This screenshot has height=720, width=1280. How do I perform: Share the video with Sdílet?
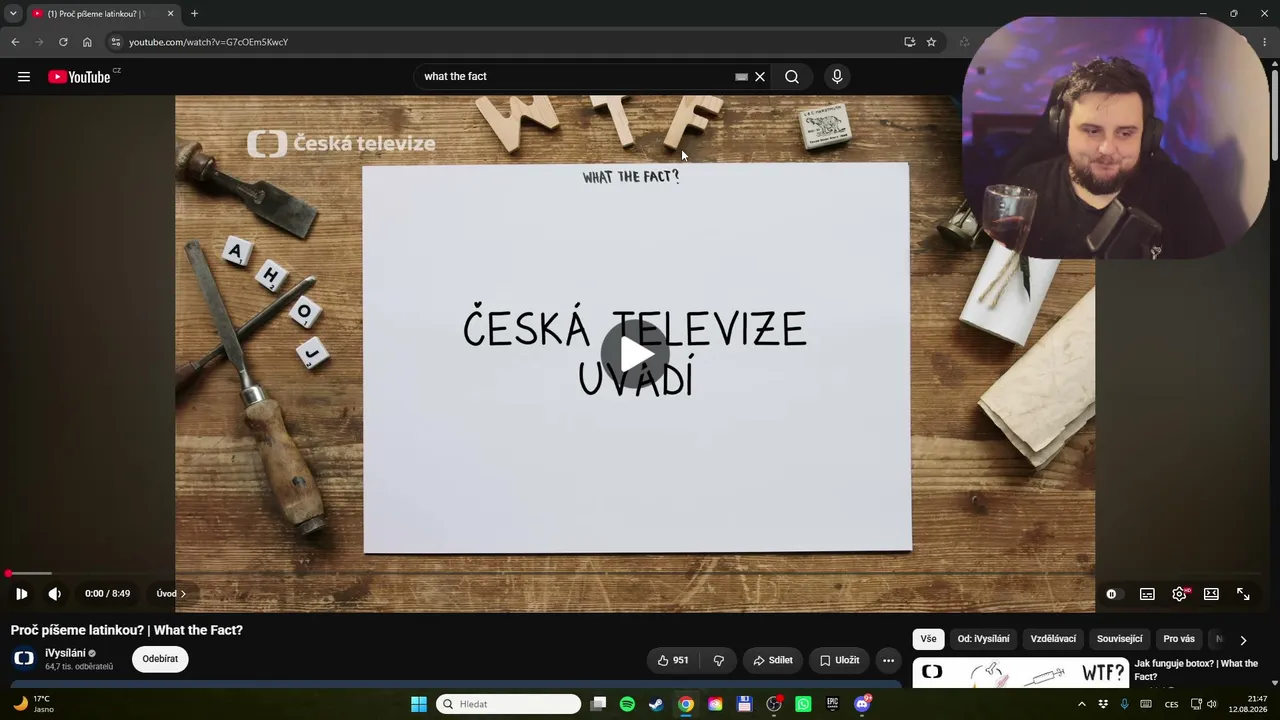(772, 660)
